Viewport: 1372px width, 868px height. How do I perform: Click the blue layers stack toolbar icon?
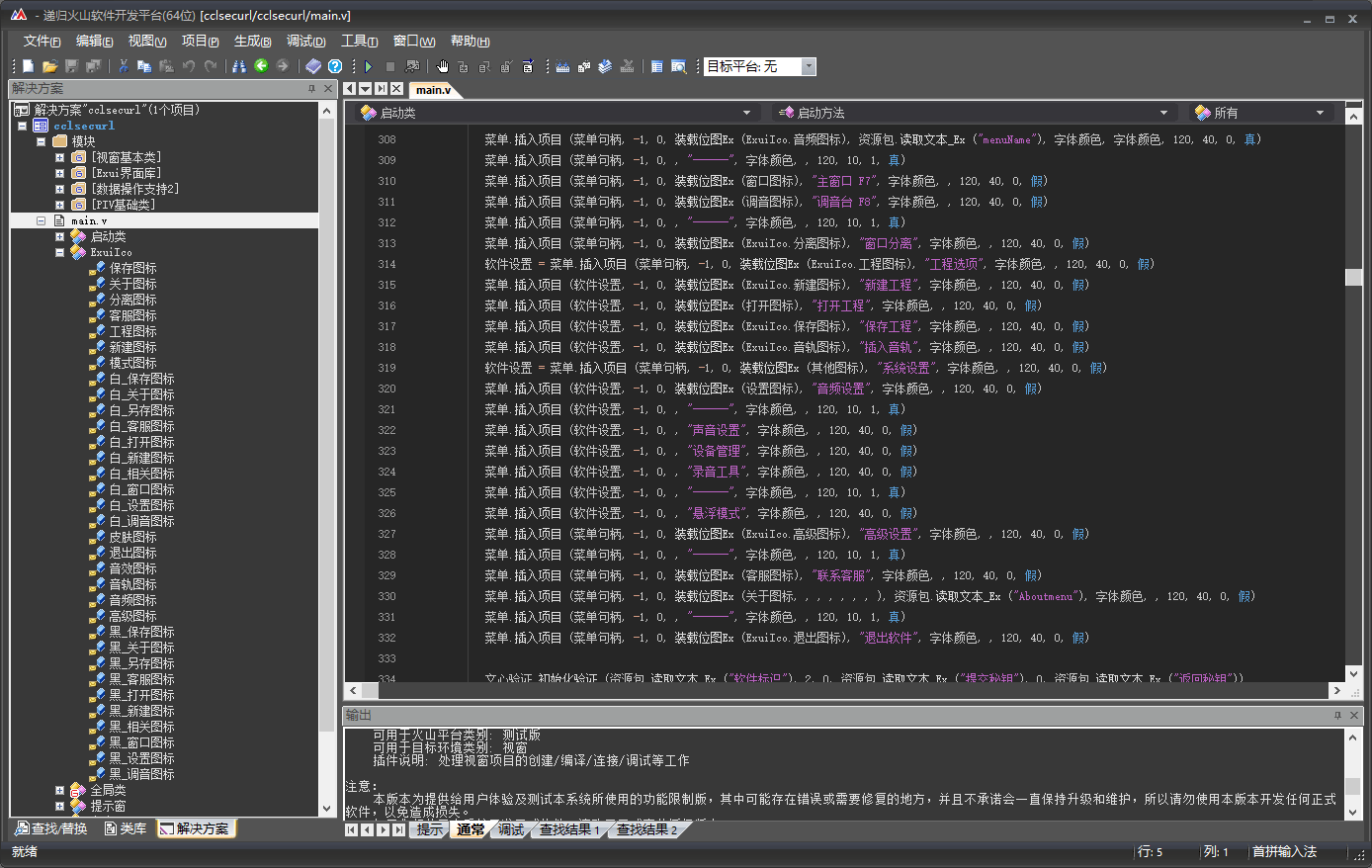(604, 66)
